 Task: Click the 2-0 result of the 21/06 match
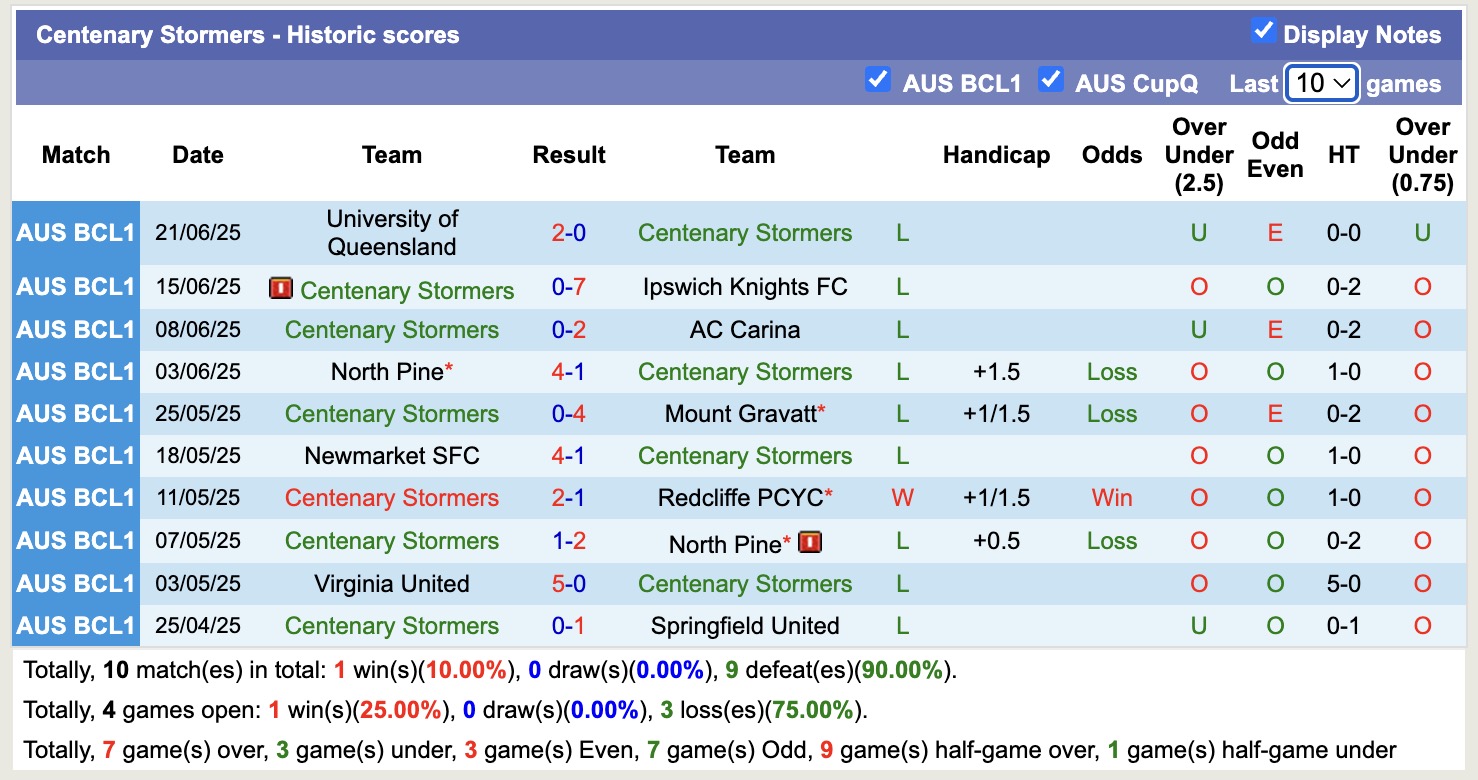568,232
